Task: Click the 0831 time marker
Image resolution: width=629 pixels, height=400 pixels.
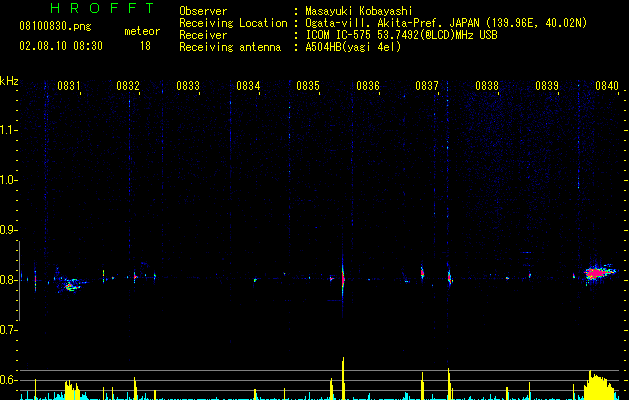Action: [x=69, y=86]
